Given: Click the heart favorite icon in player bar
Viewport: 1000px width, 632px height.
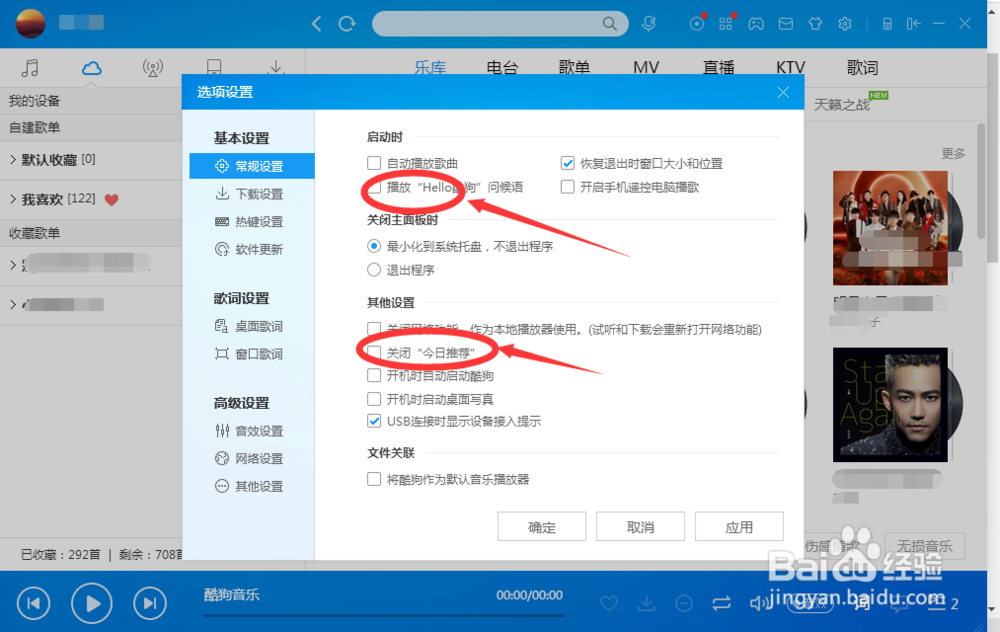Looking at the screenshot, I should coord(609,603).
